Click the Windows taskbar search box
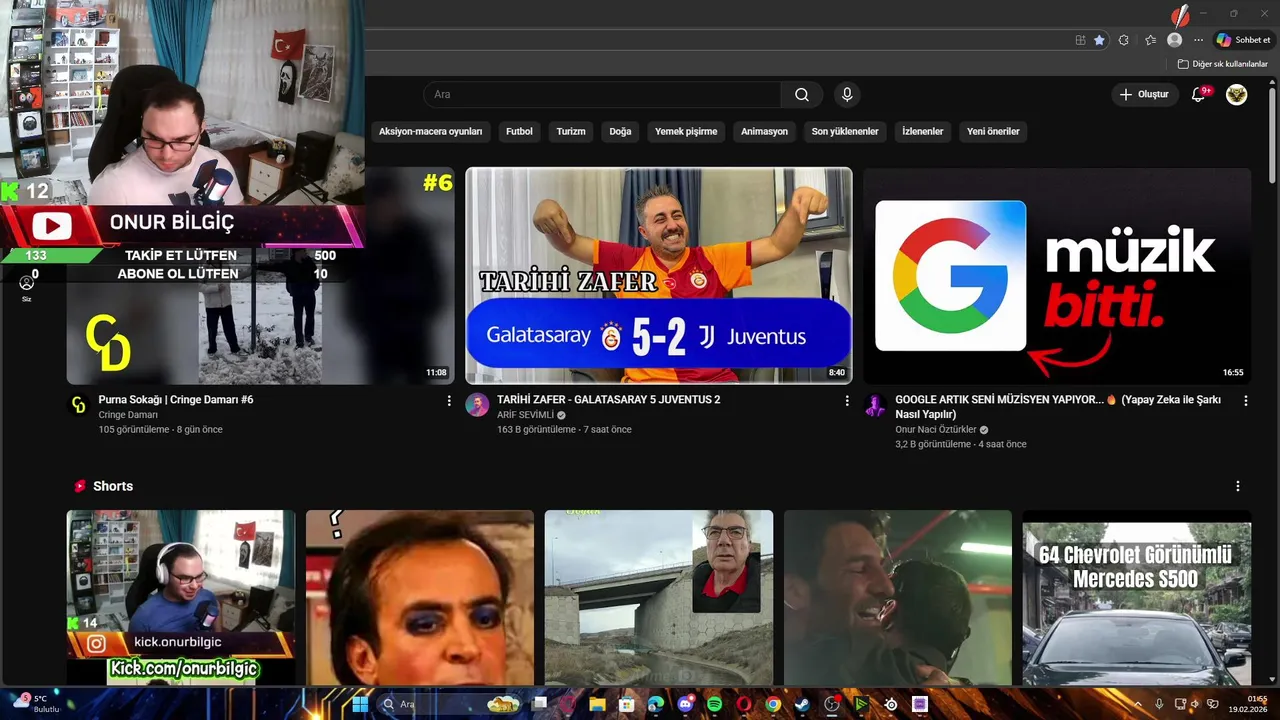 click(x=448, y=704)
